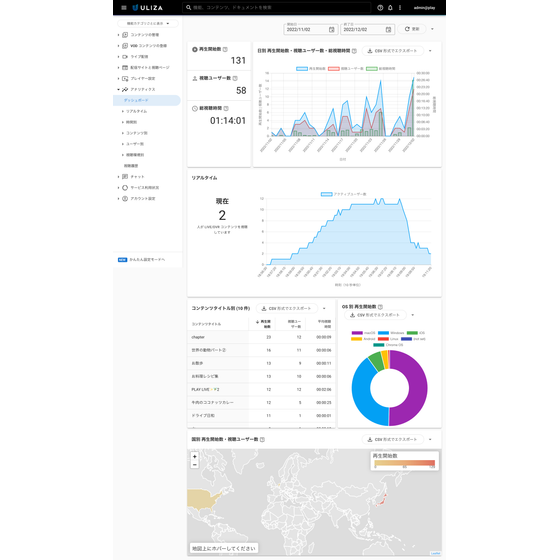Viewport: 560px width, 560px height.
Task: Open the dropdown beside OS chart CSV export
Action: (x=412, y=315)
